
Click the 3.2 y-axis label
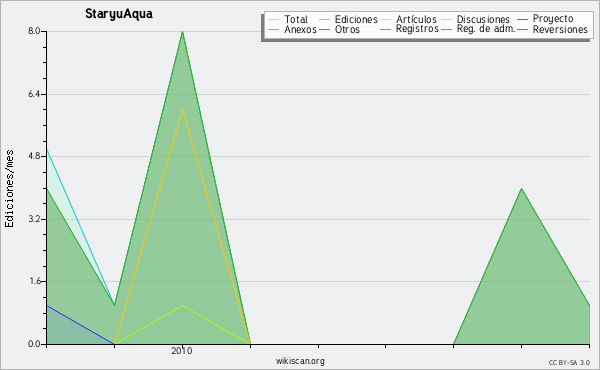pyautogui.click(x=34, y=219)
